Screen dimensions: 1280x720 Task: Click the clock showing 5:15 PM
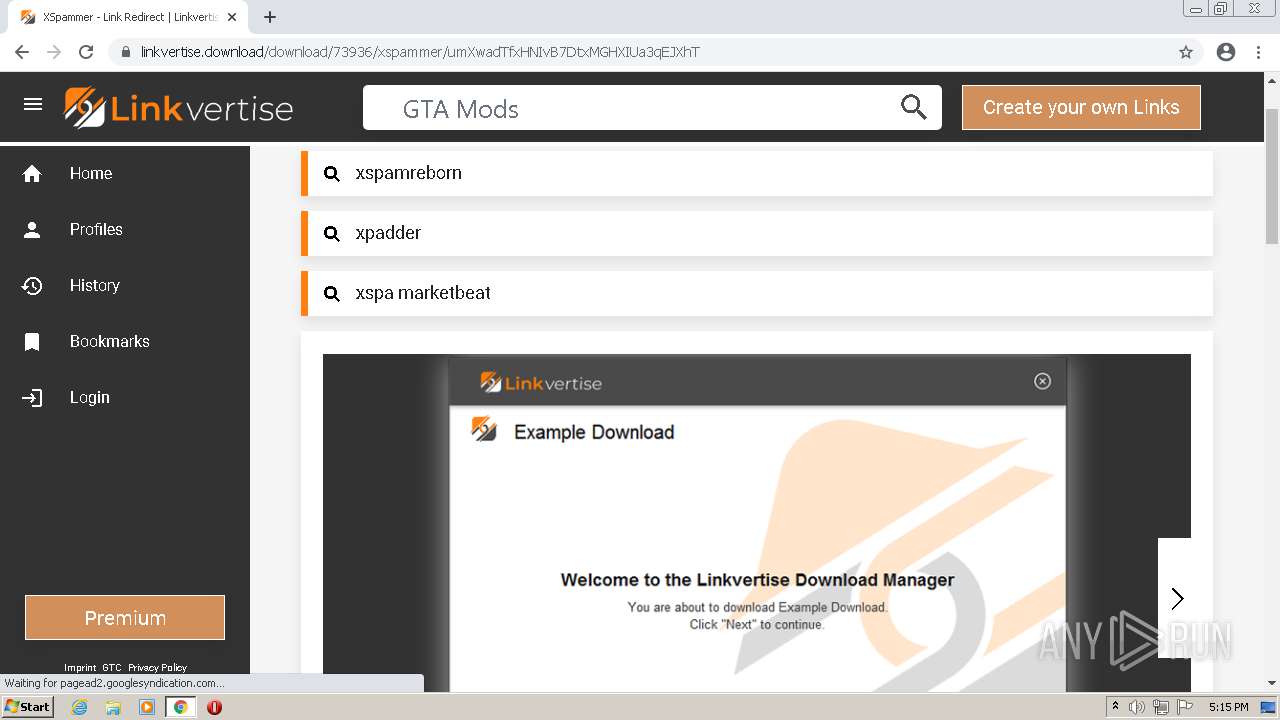coord(1228,707)
